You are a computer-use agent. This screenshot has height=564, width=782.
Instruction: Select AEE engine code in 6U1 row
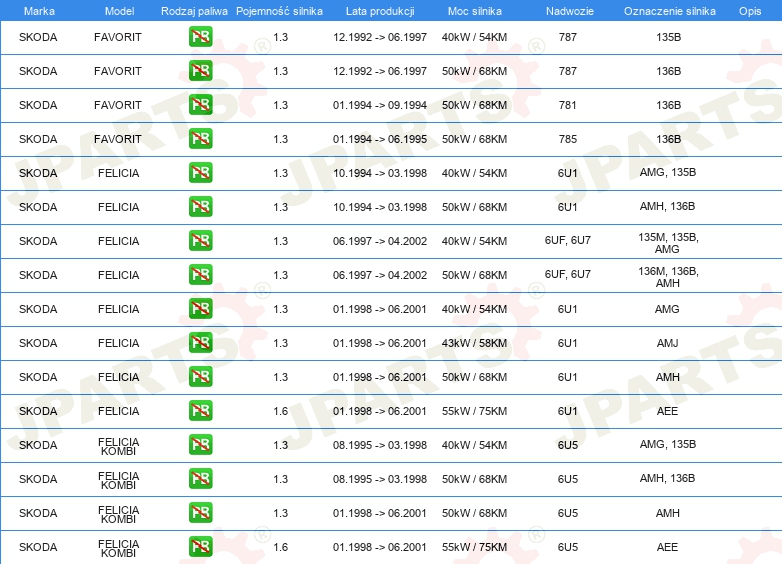[667, 411]
